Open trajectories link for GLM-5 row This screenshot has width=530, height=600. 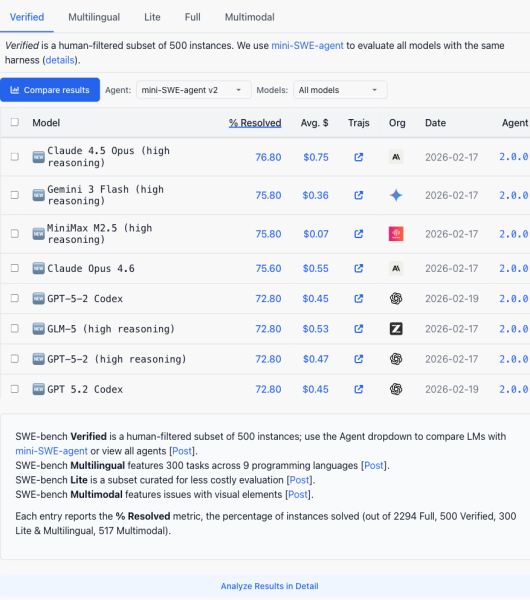359,329
